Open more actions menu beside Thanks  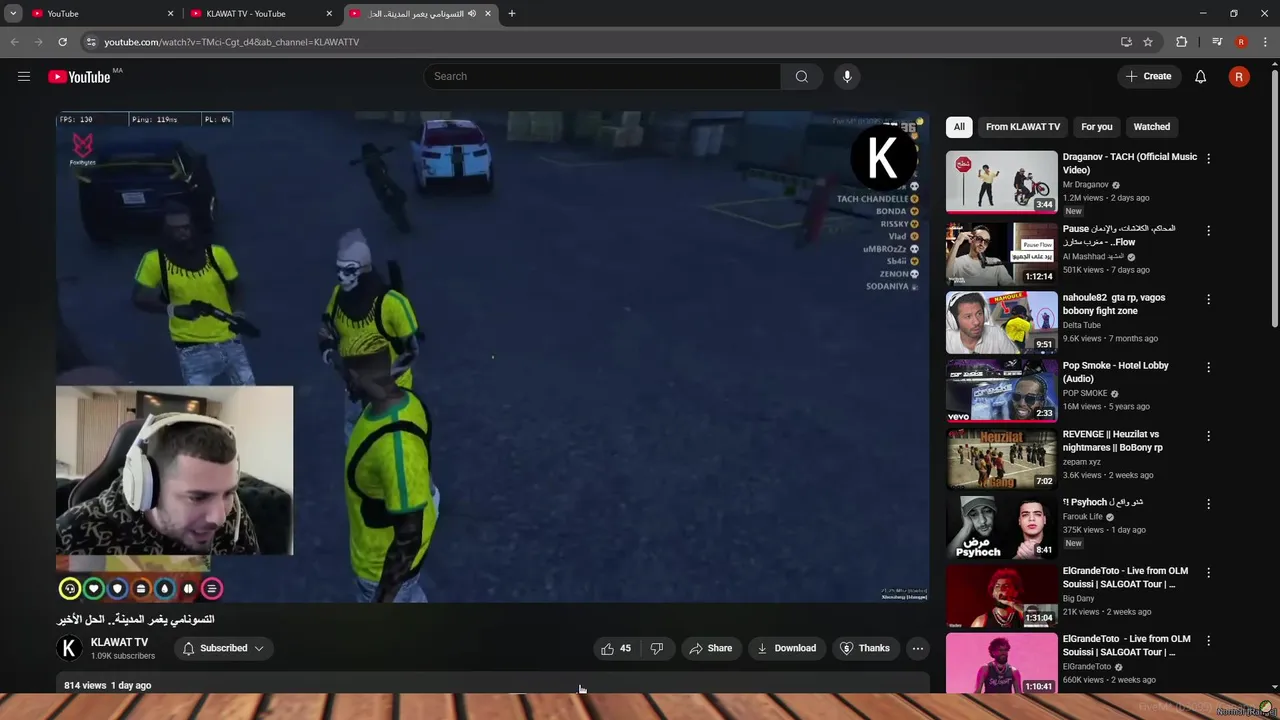point(917,648)
